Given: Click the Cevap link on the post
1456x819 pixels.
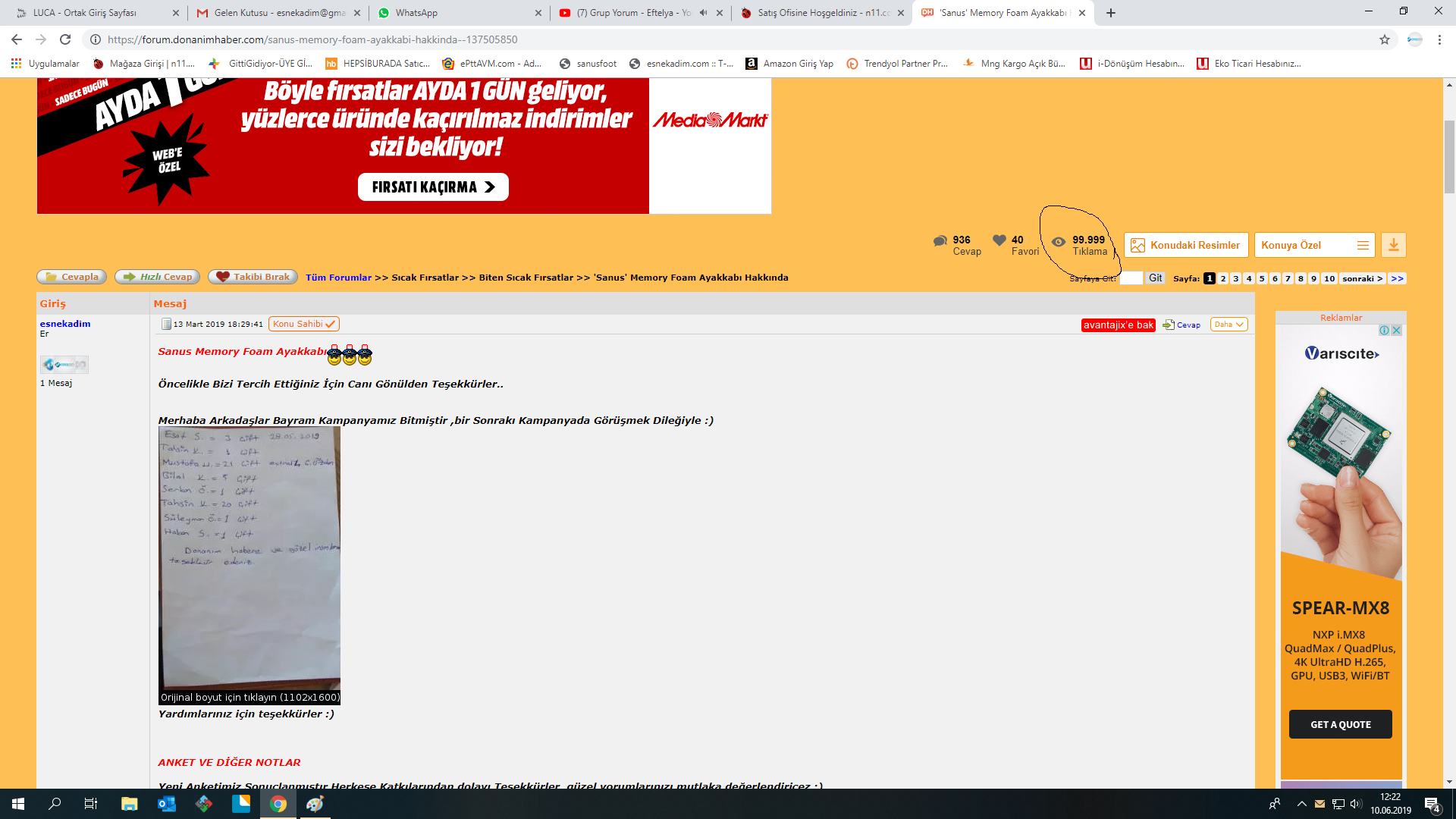Looking at the screenshot, I should (1182, 325).
